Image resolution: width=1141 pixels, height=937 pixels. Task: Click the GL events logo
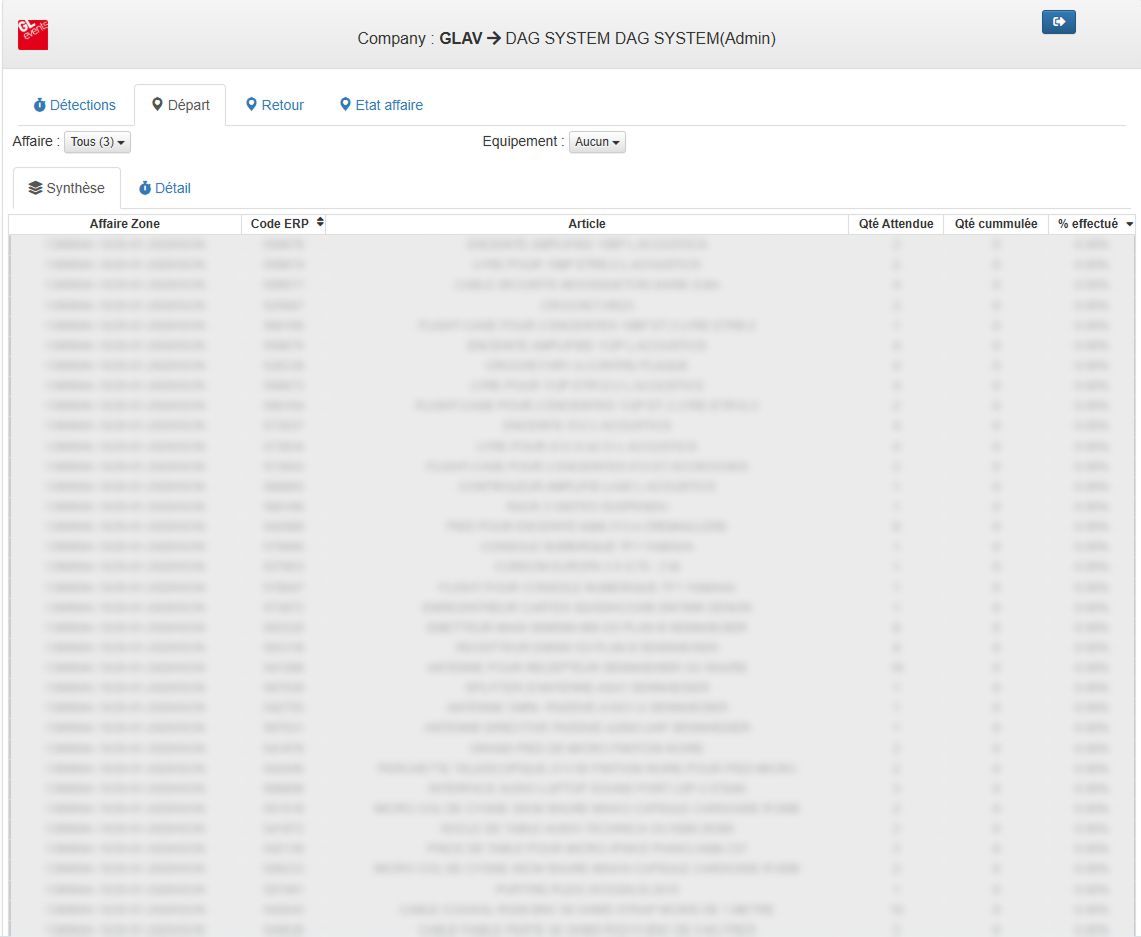[x=33, y=34]
